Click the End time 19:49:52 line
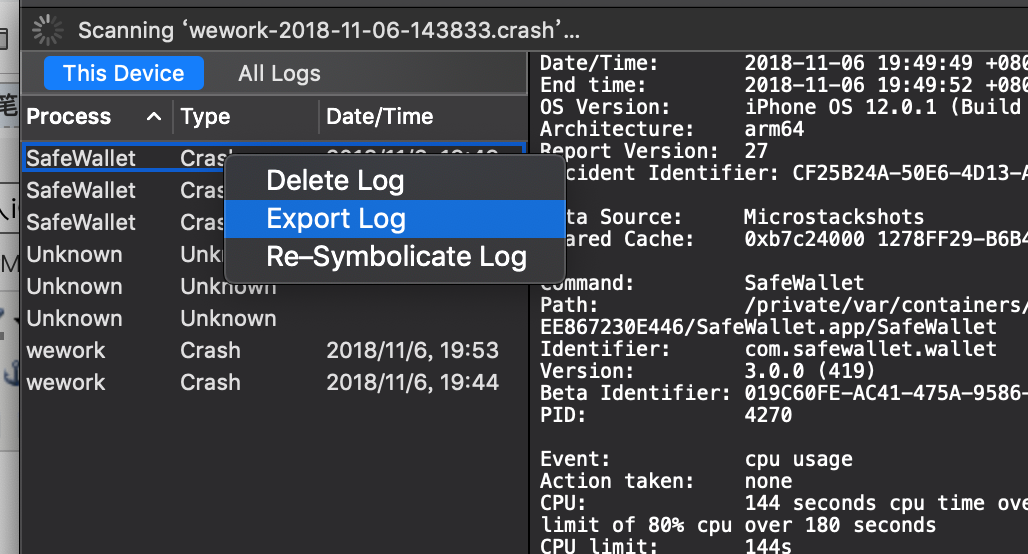1028x554 pixels. coord(783,85)
